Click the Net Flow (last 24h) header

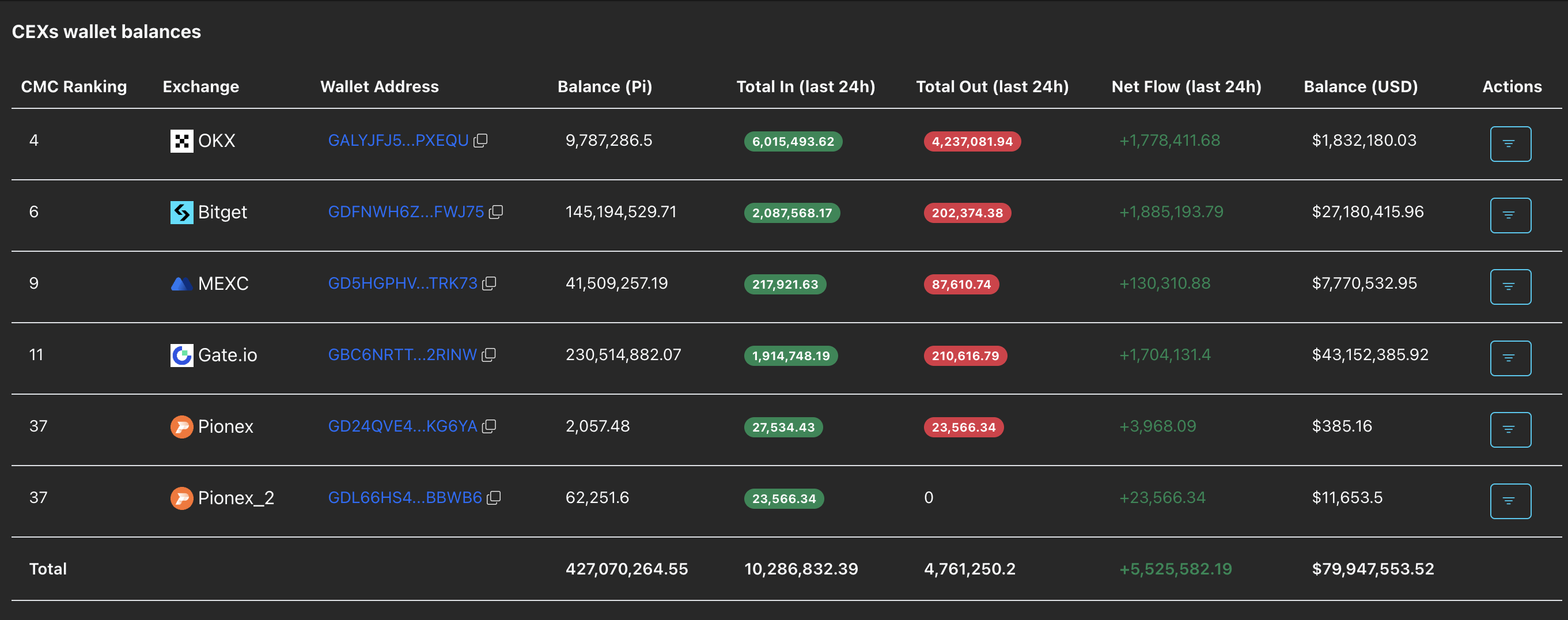pos(1186,86)
